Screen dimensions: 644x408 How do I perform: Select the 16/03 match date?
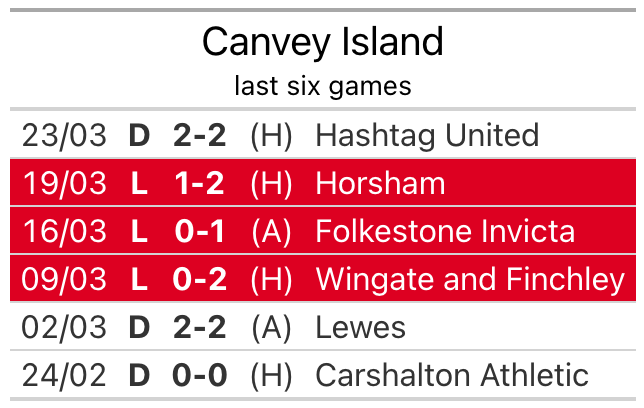pos(64,231)
